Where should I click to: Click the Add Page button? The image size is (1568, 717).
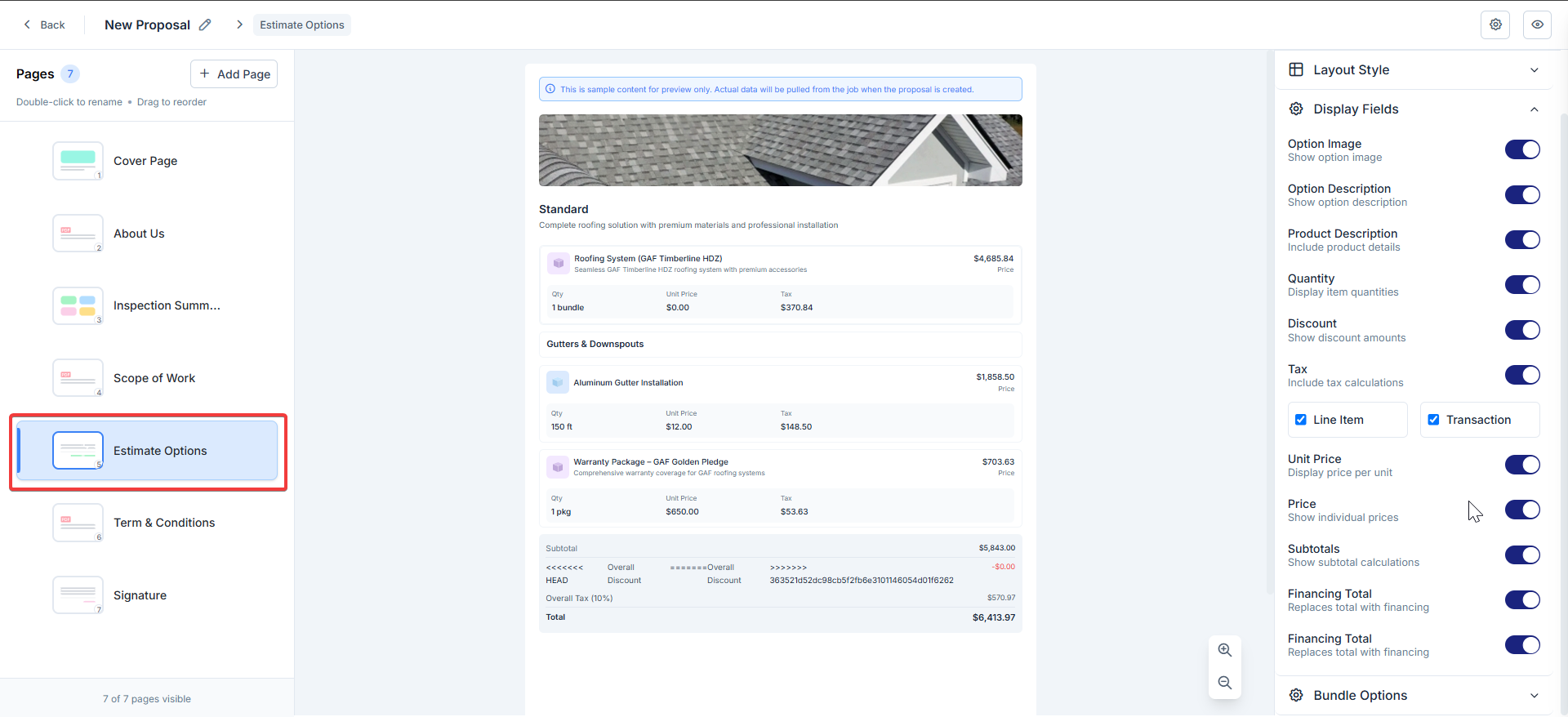234,73
